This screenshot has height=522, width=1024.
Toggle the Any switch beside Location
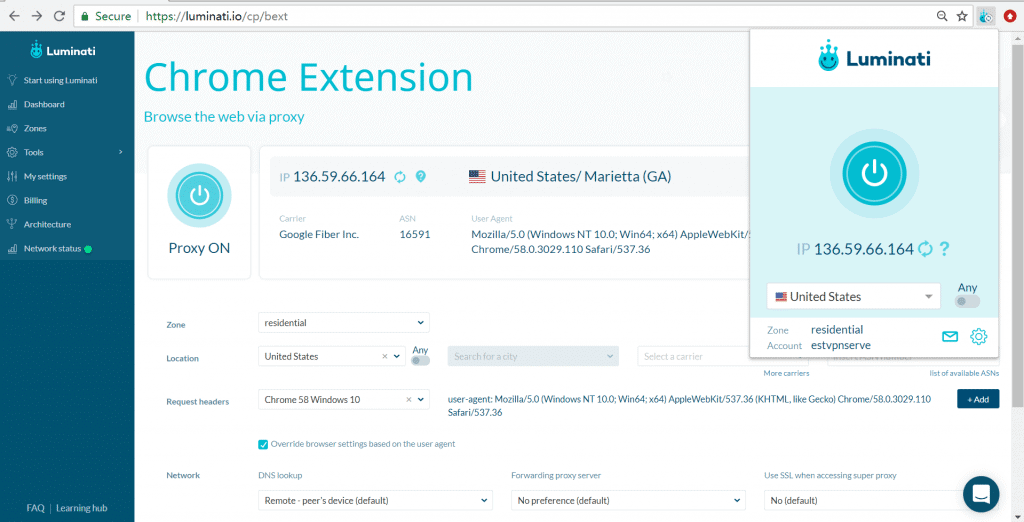[420, 361]
